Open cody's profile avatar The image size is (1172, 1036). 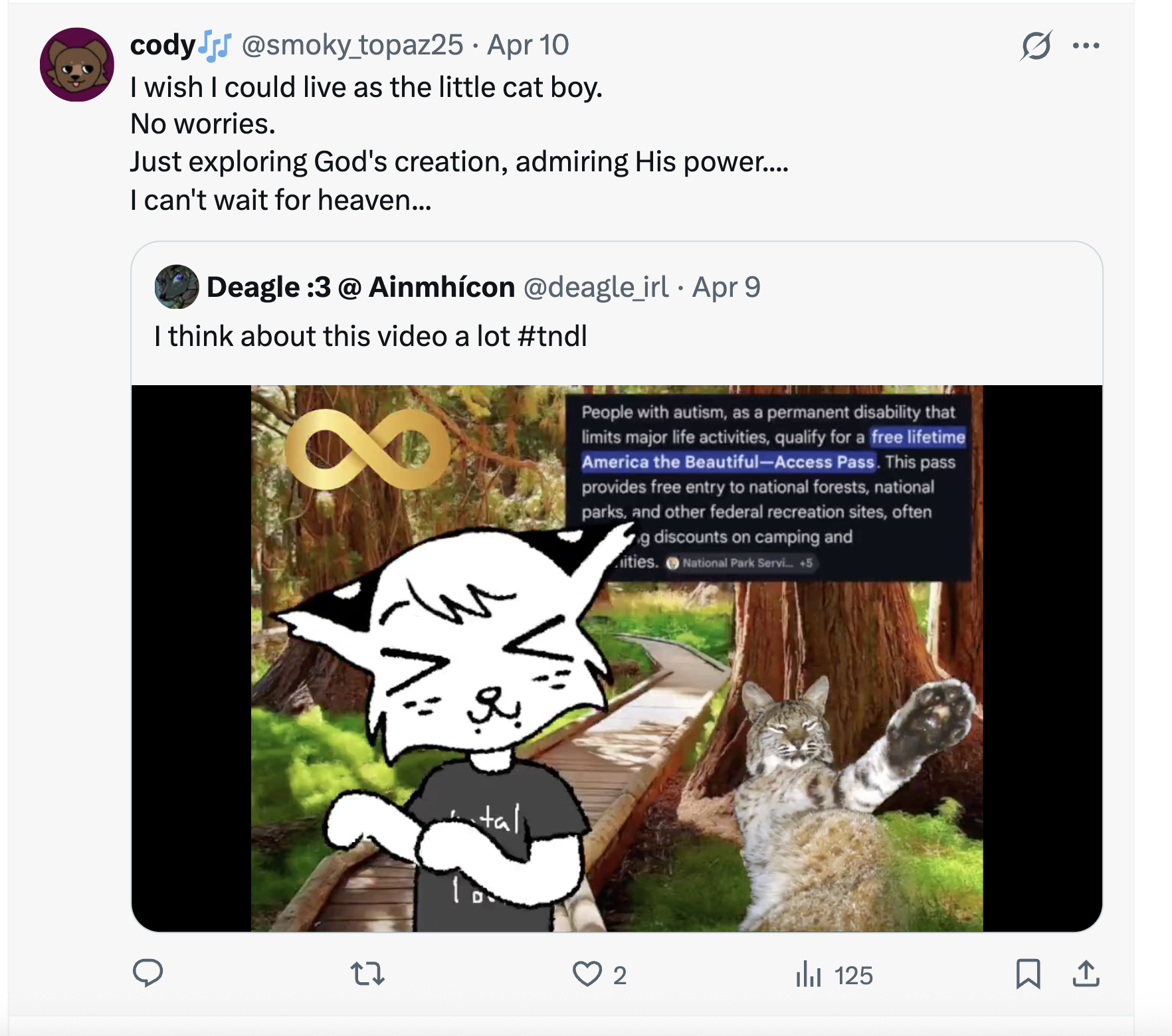(77, 65)
